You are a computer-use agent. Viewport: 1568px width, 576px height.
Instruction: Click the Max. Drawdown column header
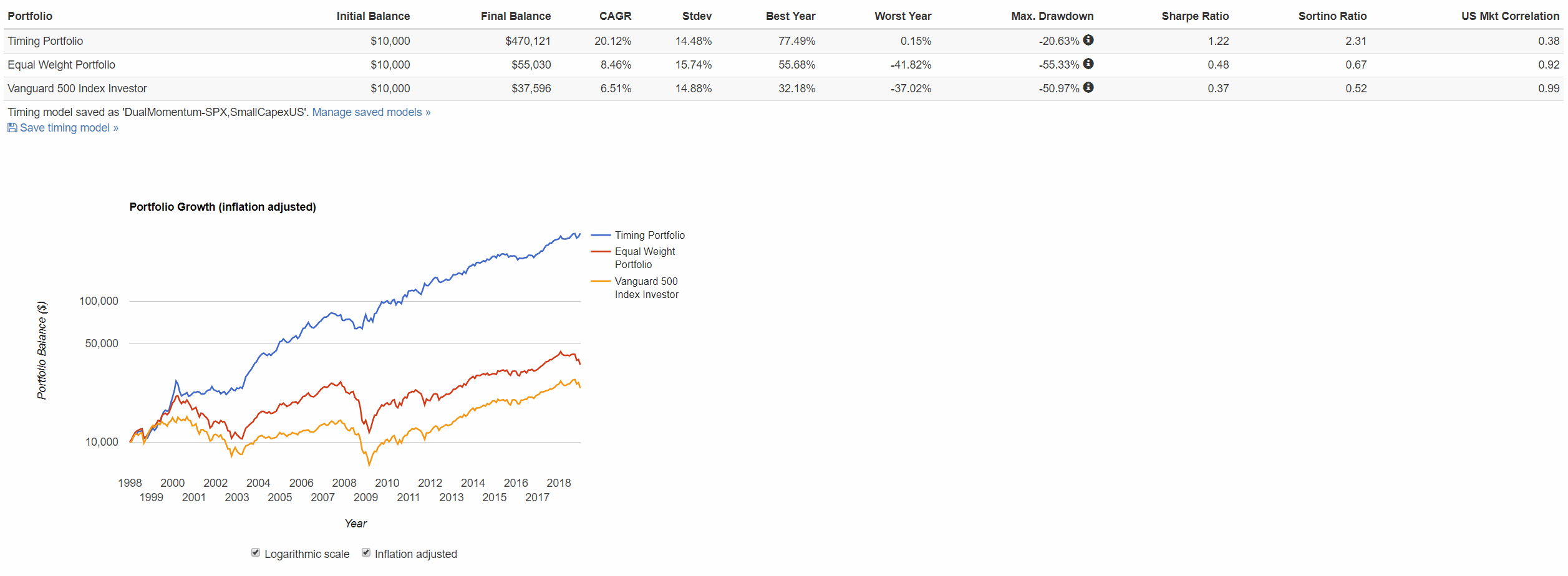1052,16
